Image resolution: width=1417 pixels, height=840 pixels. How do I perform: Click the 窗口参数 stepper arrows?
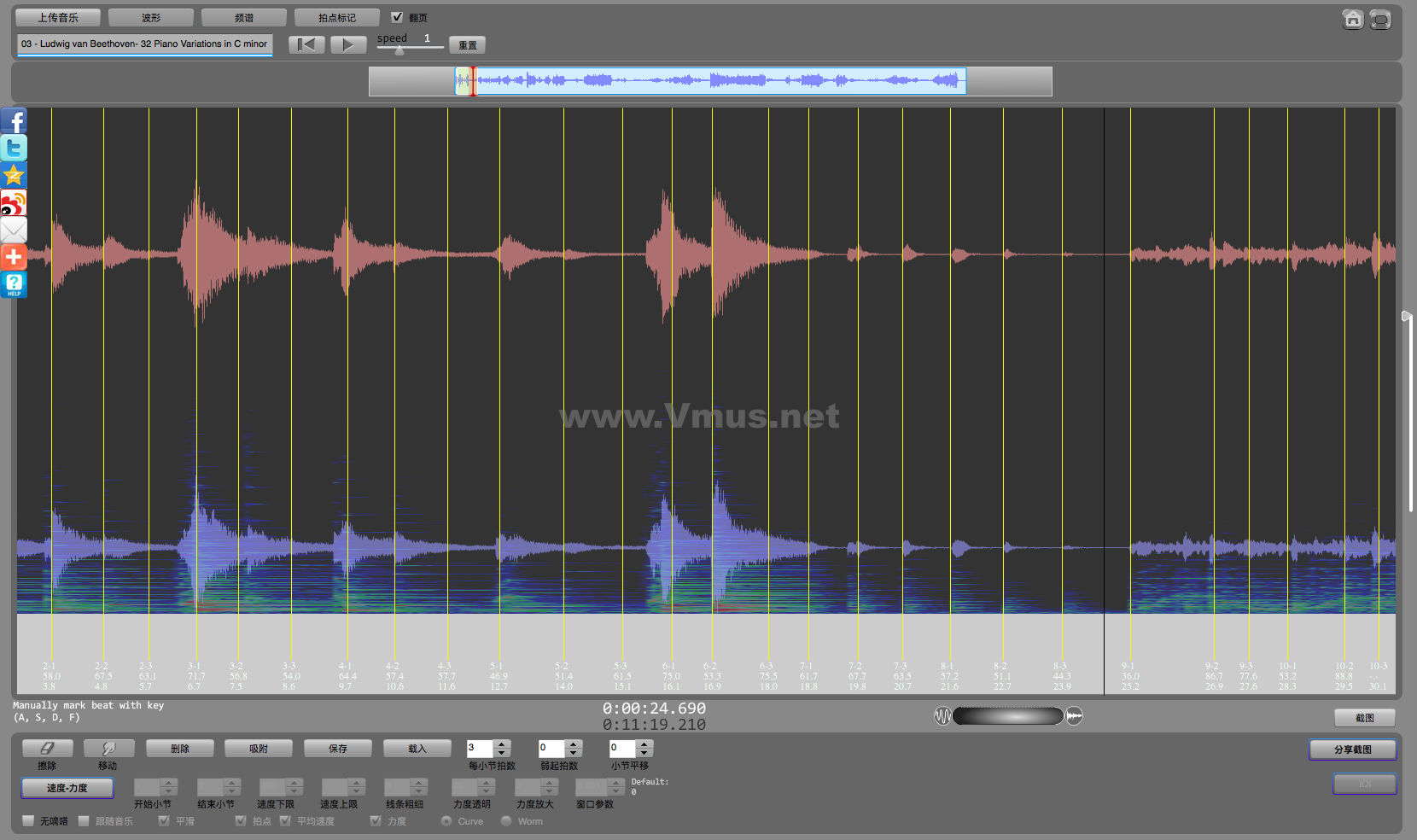click(x=616, y=787)
